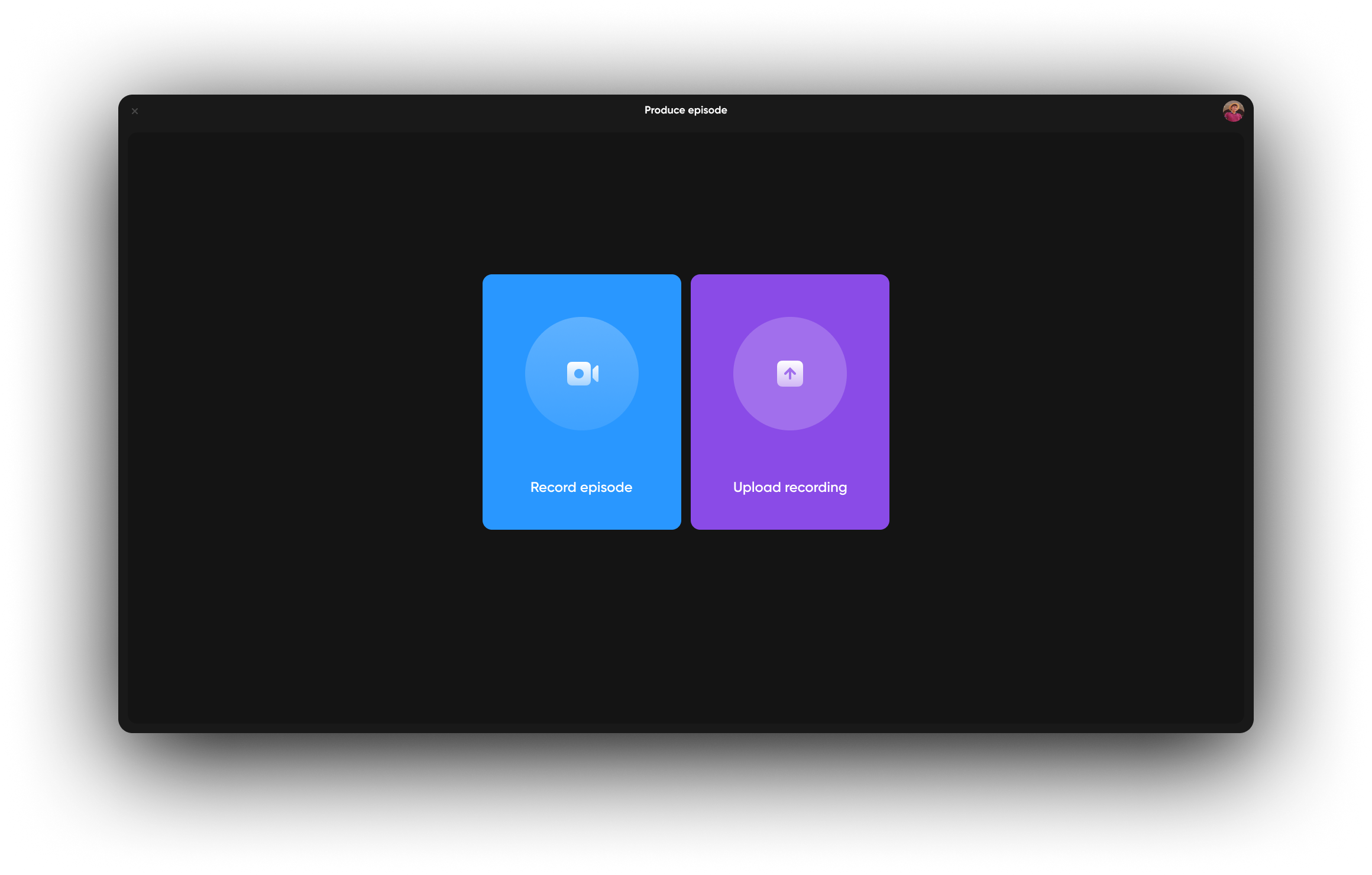Screen dimensions: 1372x875
Task: Close the Produce episode dialog
Action: click(x=135, y=111)
